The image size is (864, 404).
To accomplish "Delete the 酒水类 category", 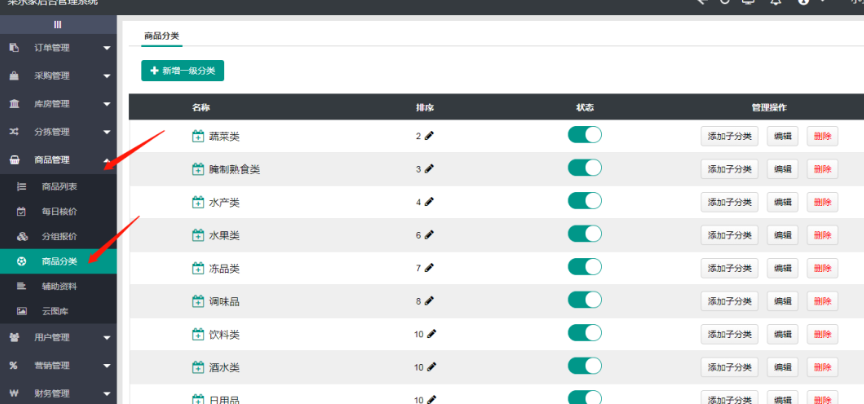I will pyautogui.click(x=822, y=367).
